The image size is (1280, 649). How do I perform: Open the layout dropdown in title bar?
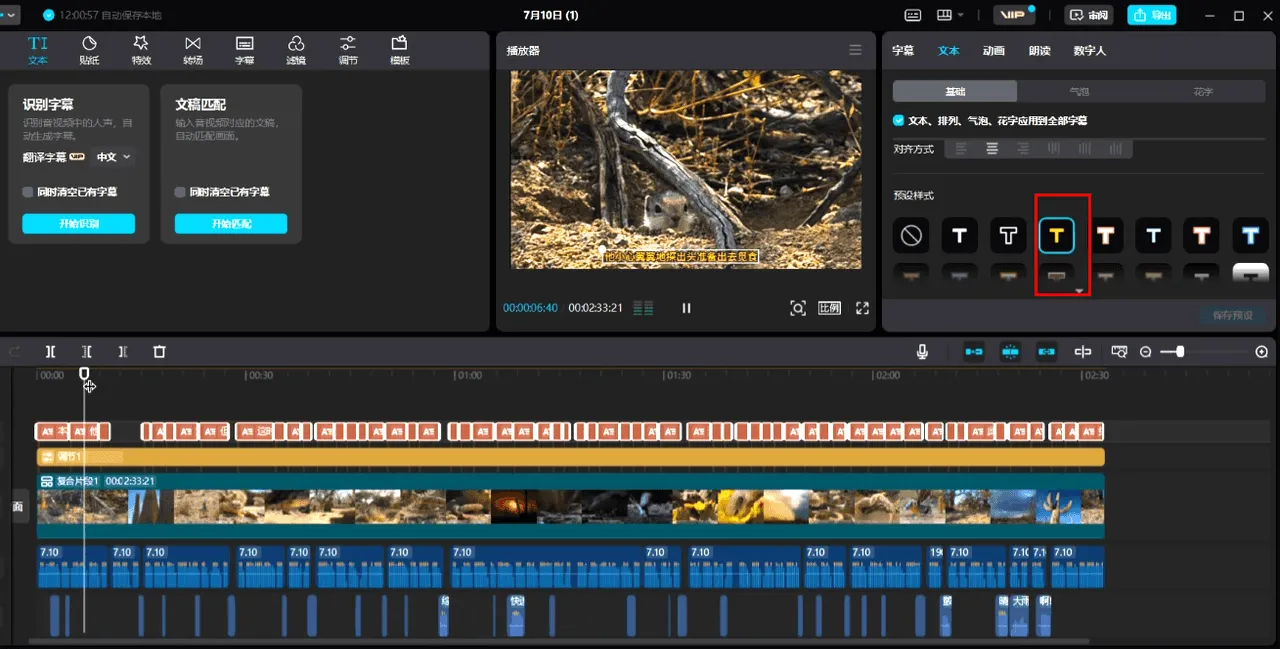coord(950,15)
